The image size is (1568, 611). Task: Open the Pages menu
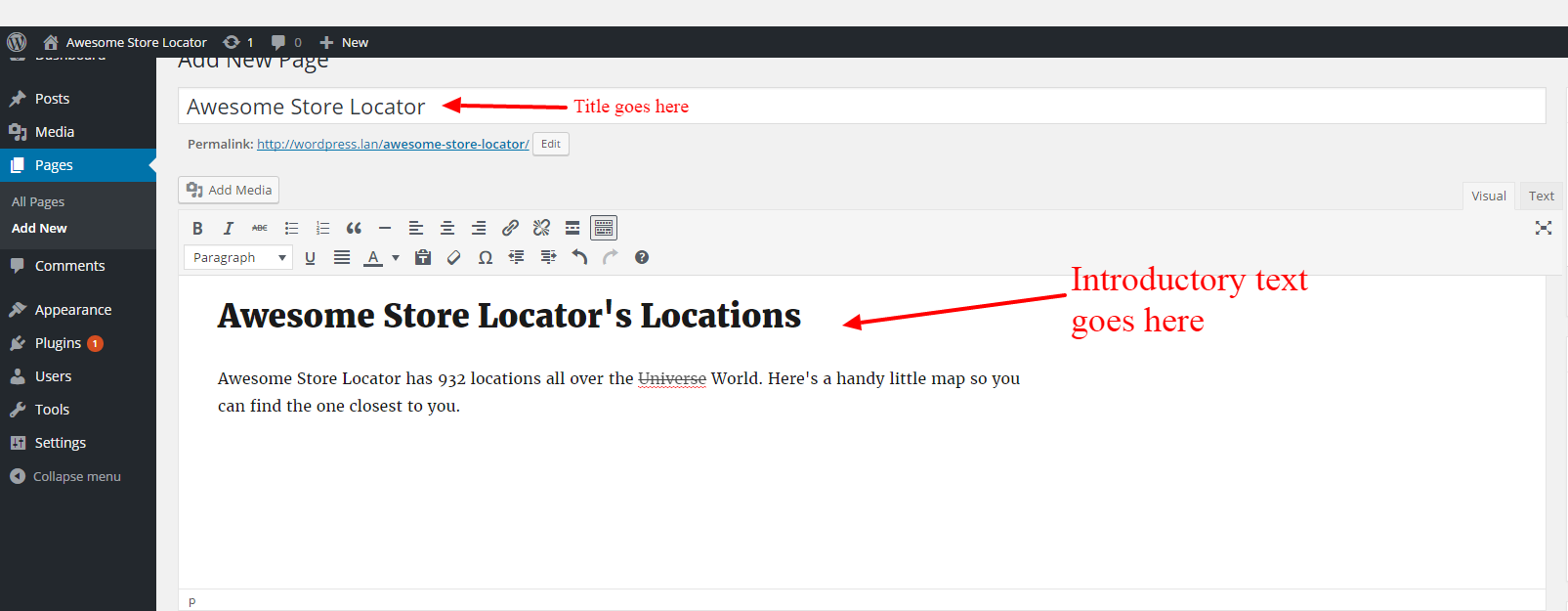78,165
